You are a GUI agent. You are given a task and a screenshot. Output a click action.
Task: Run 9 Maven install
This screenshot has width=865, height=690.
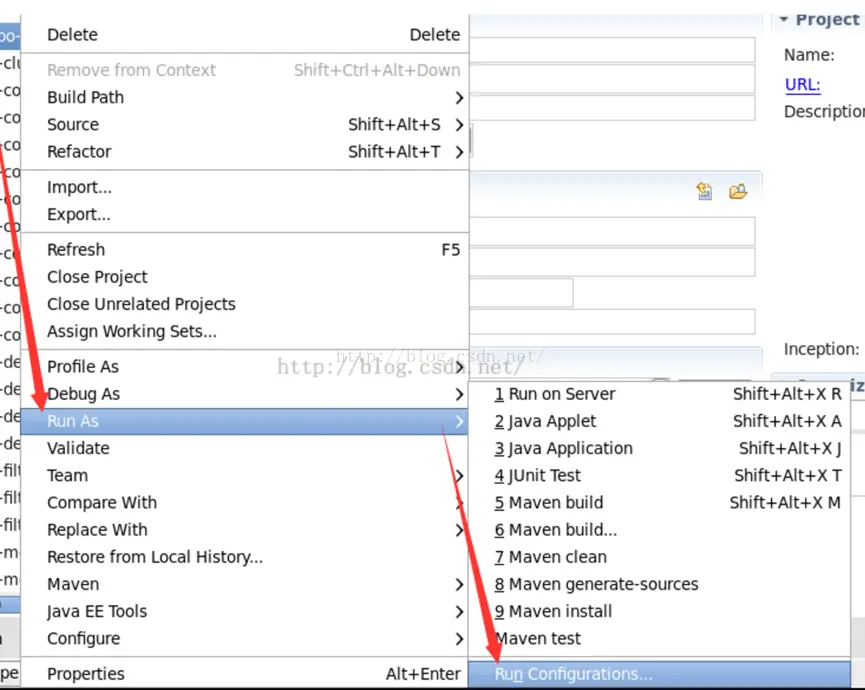659,611
